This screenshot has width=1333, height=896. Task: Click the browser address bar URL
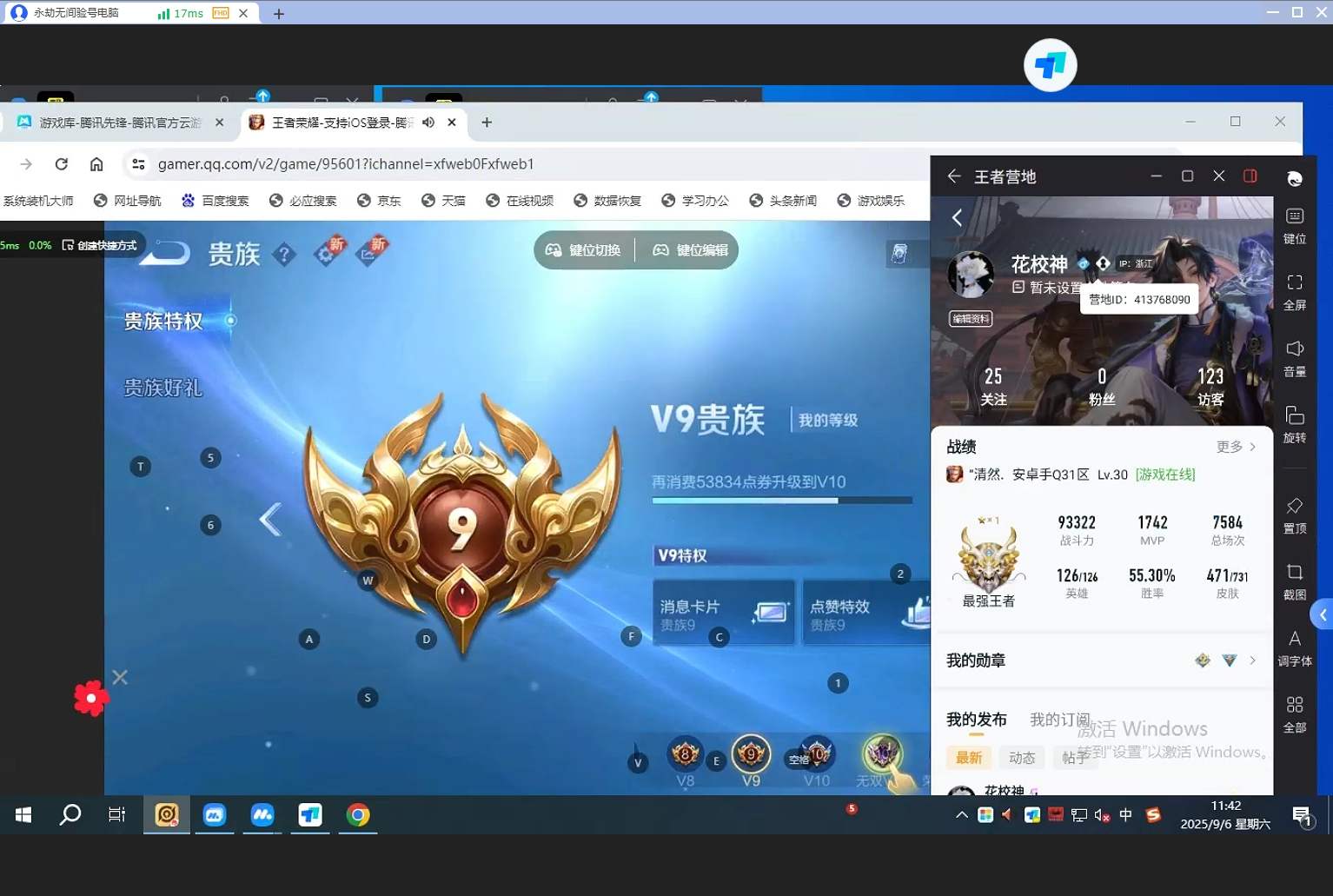[346, 163]
